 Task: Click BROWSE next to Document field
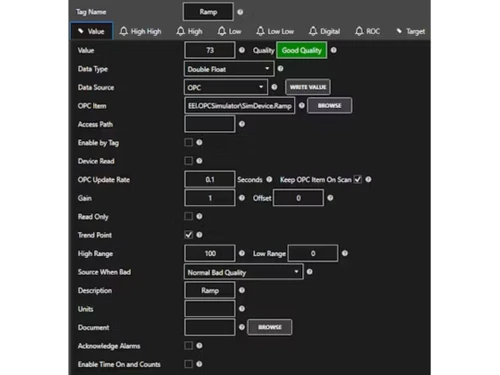pyautogui.click(x=270, y=327)
